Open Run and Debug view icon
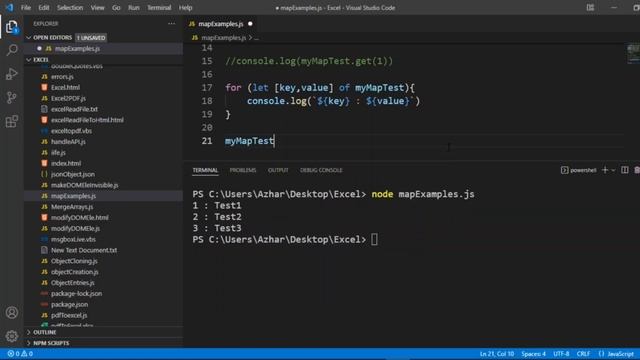The height and width of the screenshot is (360, 640). coord(12,74)
